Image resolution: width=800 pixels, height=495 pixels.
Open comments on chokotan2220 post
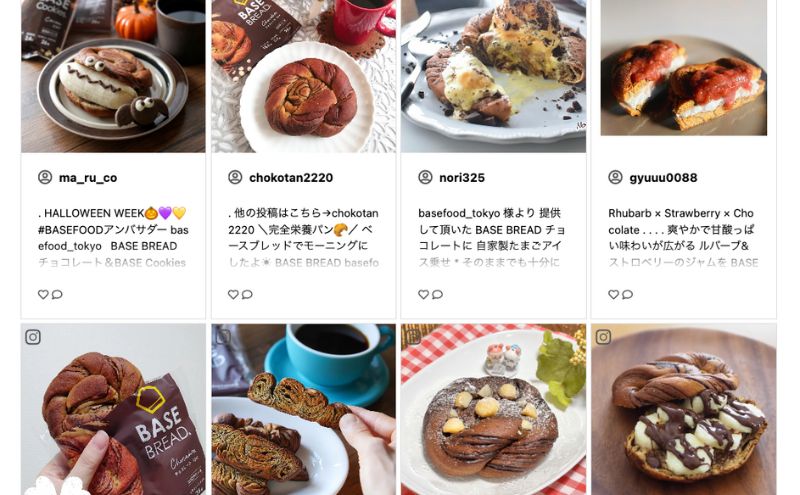pyautogui.click(x=247, y=294)
